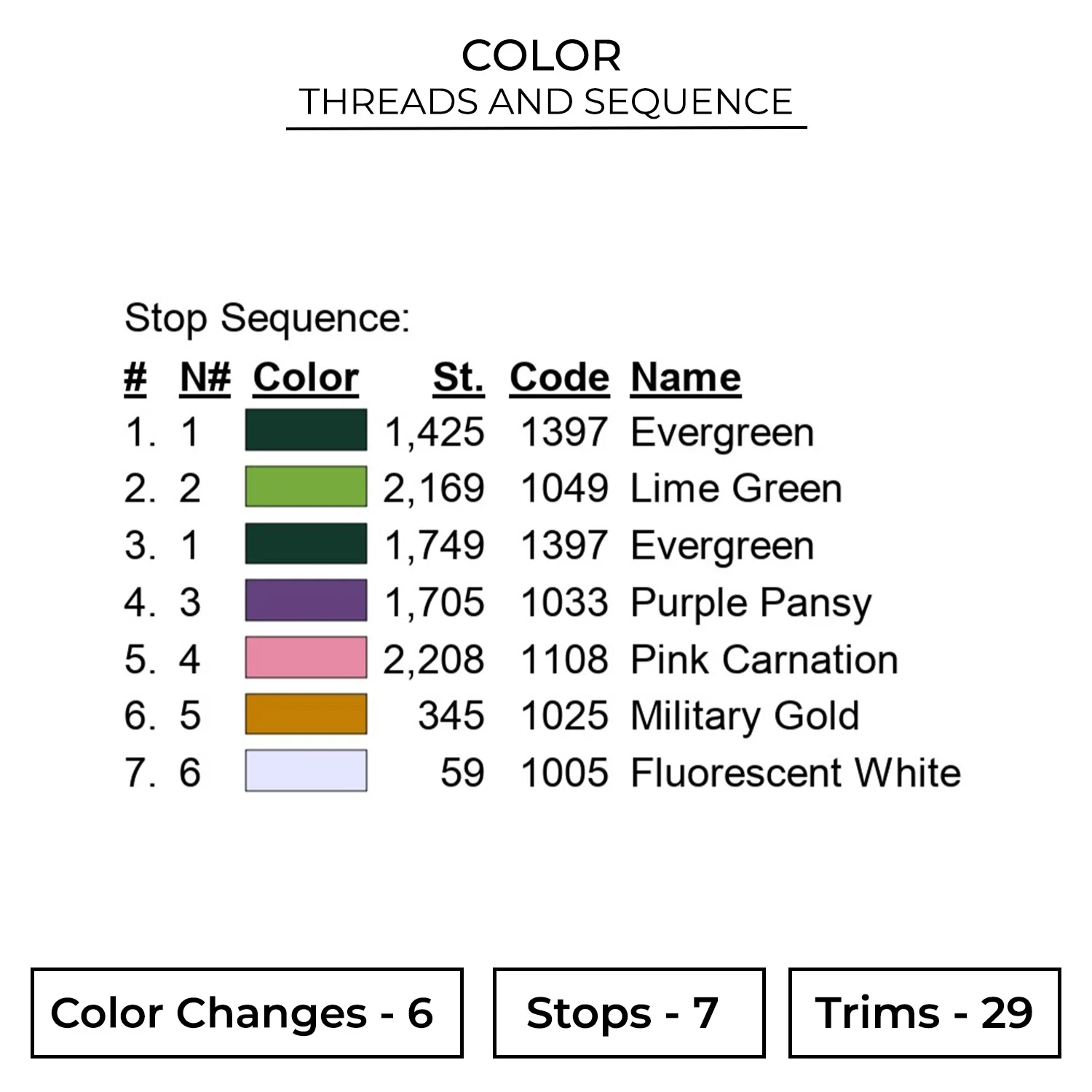Image resolution: width=1092 pixels, height=1092 pixels.
Task: Click the Color Changes - 6 box
Action: (x=247, y=1013)
